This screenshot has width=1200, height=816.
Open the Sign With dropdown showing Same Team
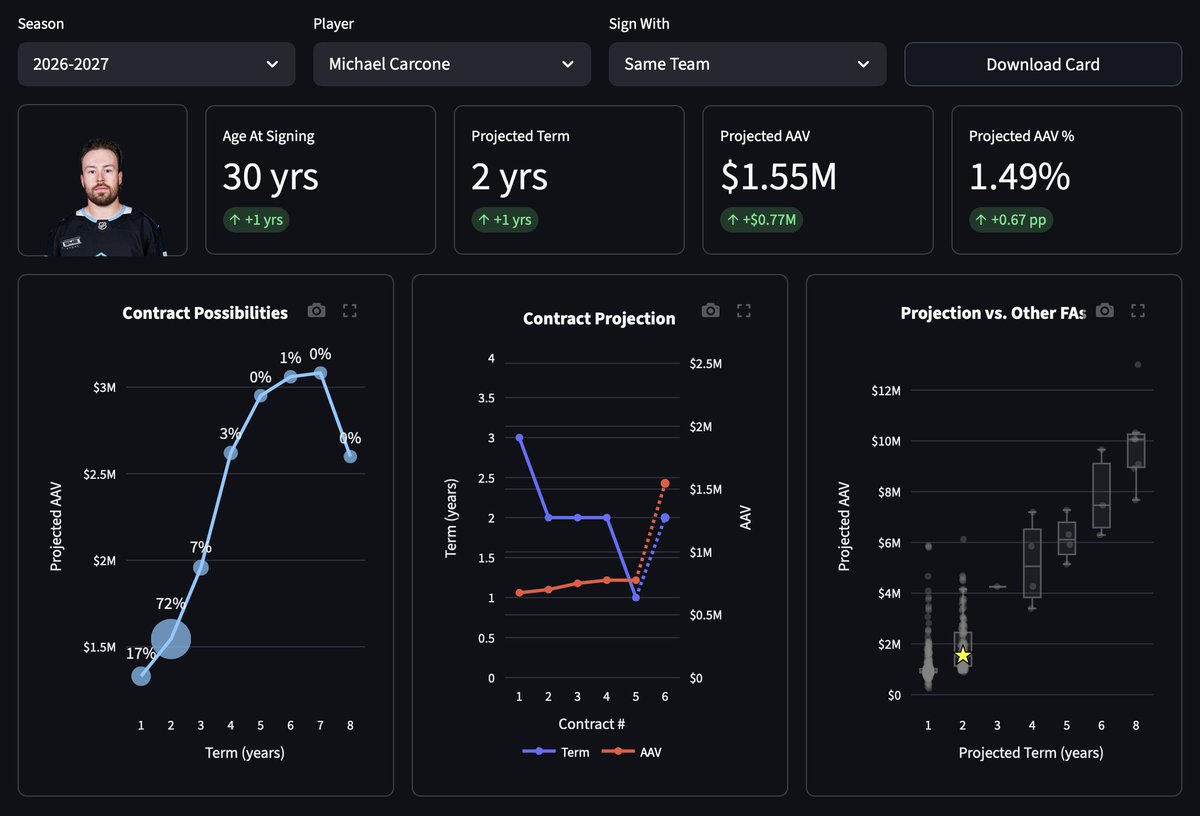tap(747, 64)
